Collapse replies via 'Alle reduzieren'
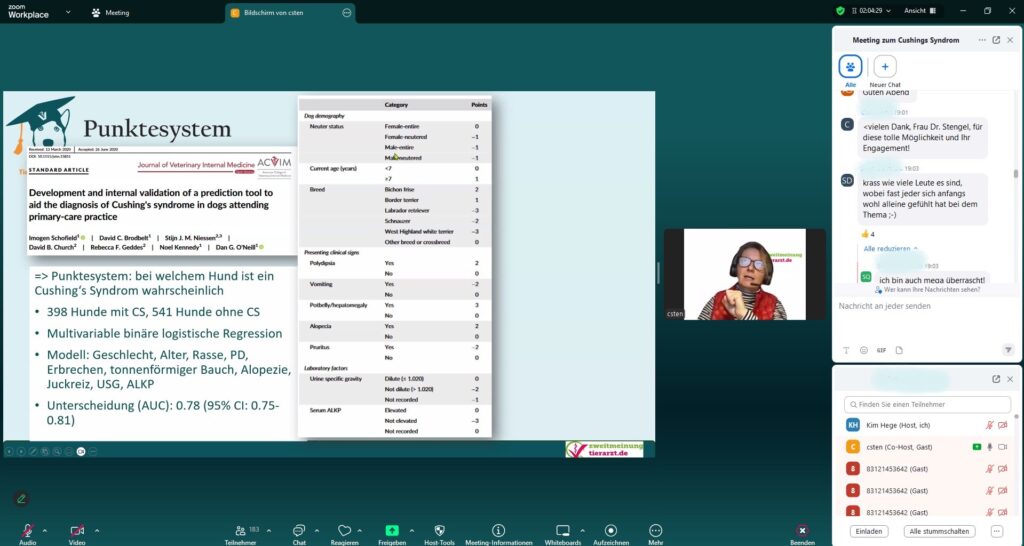1024x546 pixels. coord(888,248)
